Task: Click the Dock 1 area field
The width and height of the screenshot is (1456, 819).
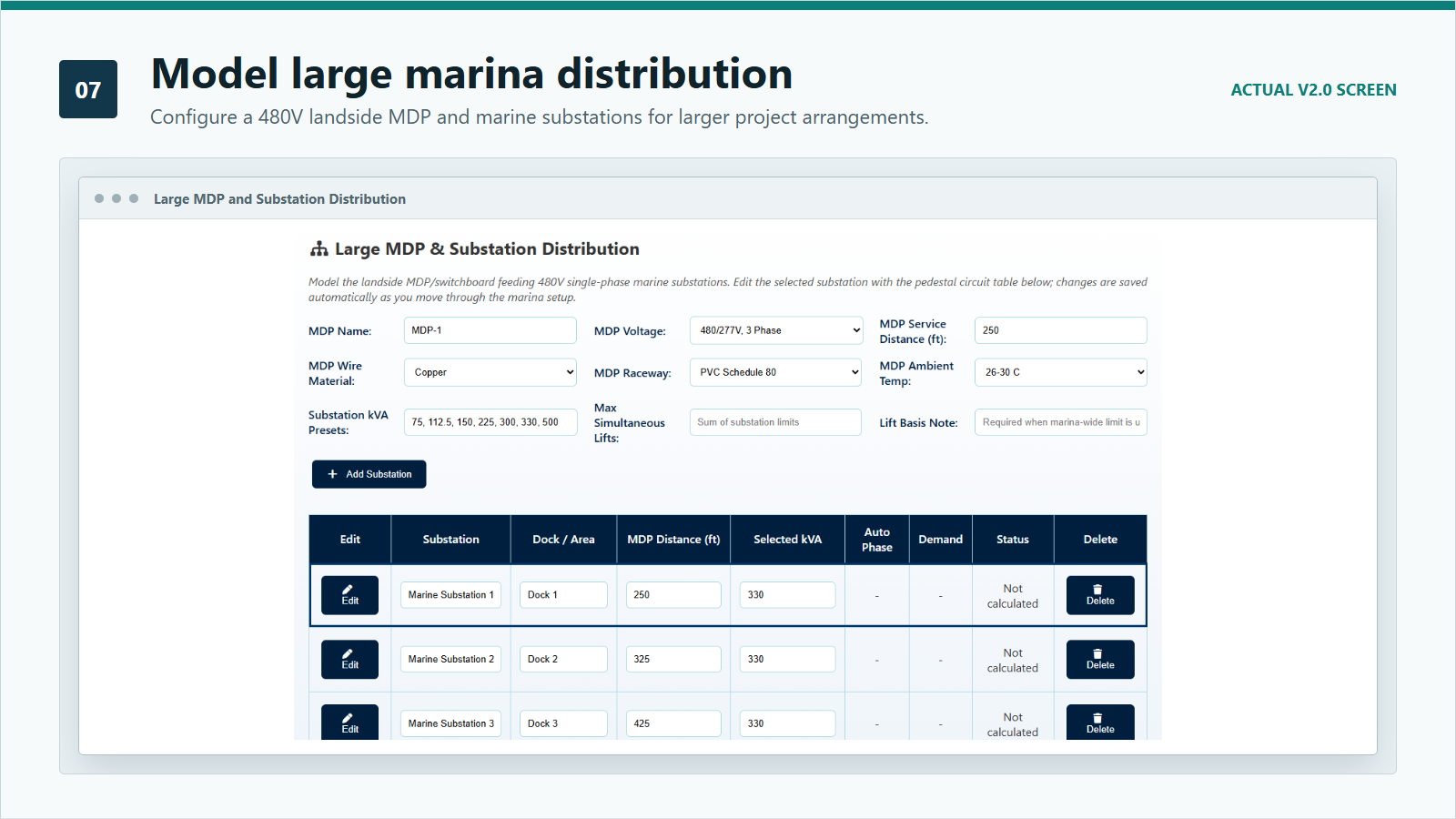Action: pos(563,595)
